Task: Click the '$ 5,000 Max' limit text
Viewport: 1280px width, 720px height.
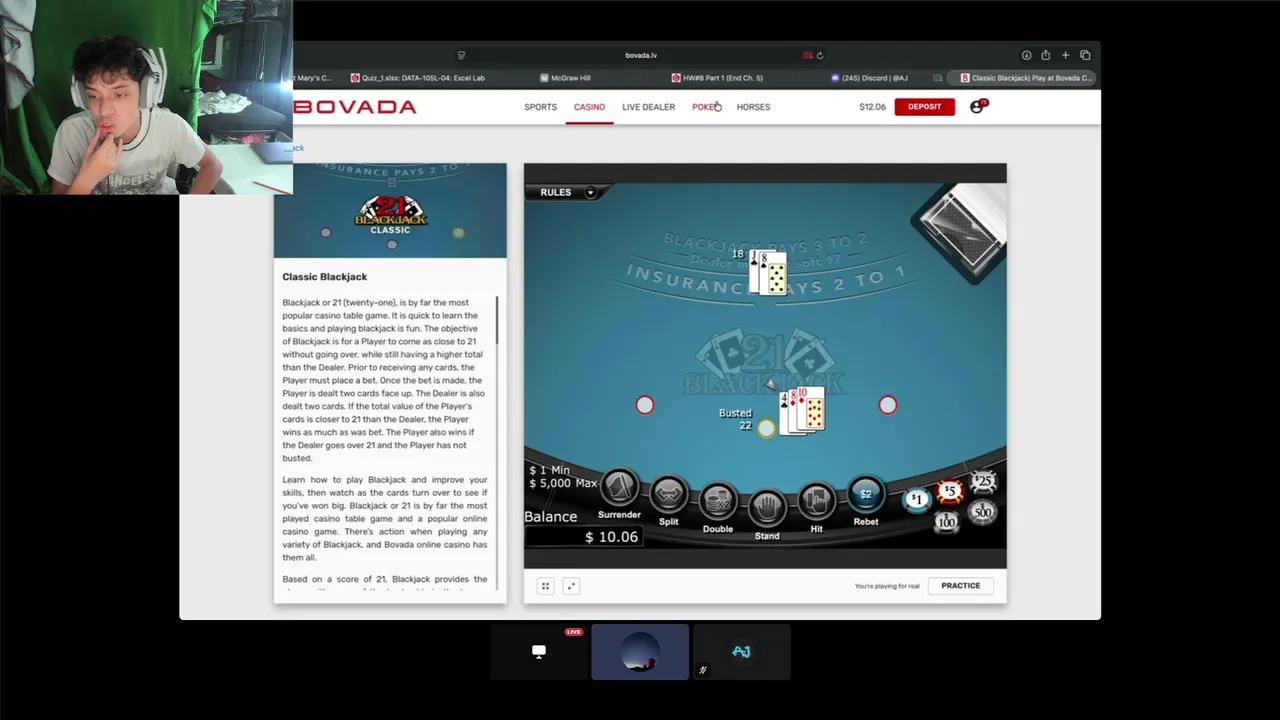Action: (x=563, y=483)
